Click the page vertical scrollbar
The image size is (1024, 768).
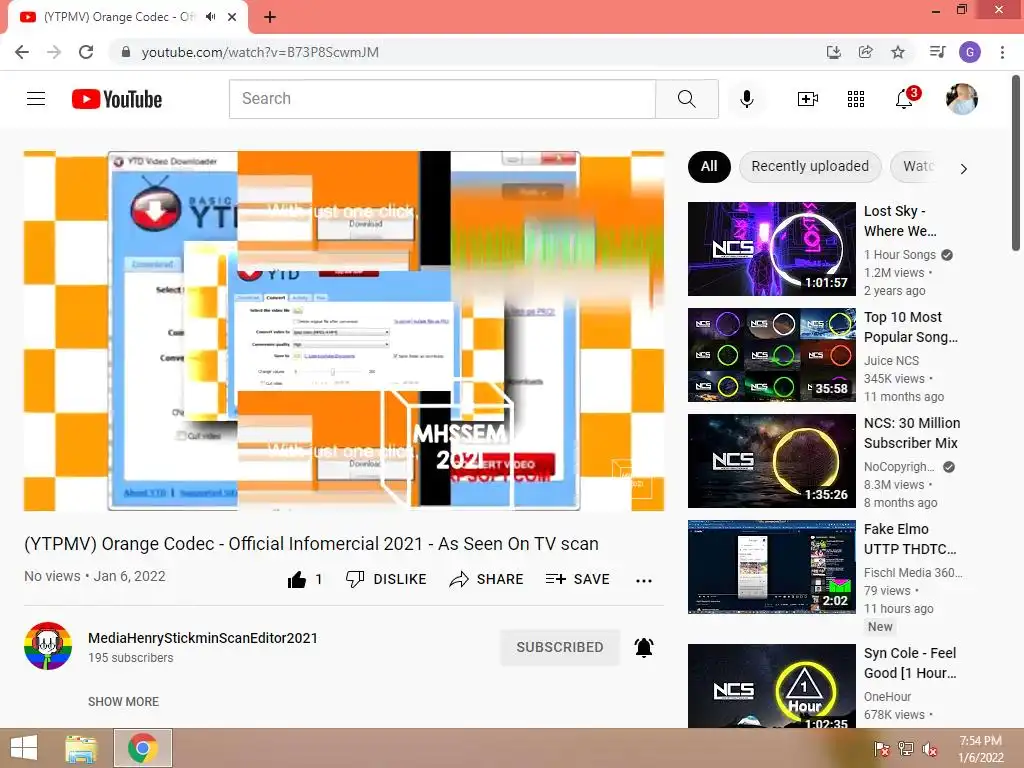(1016, 163)
